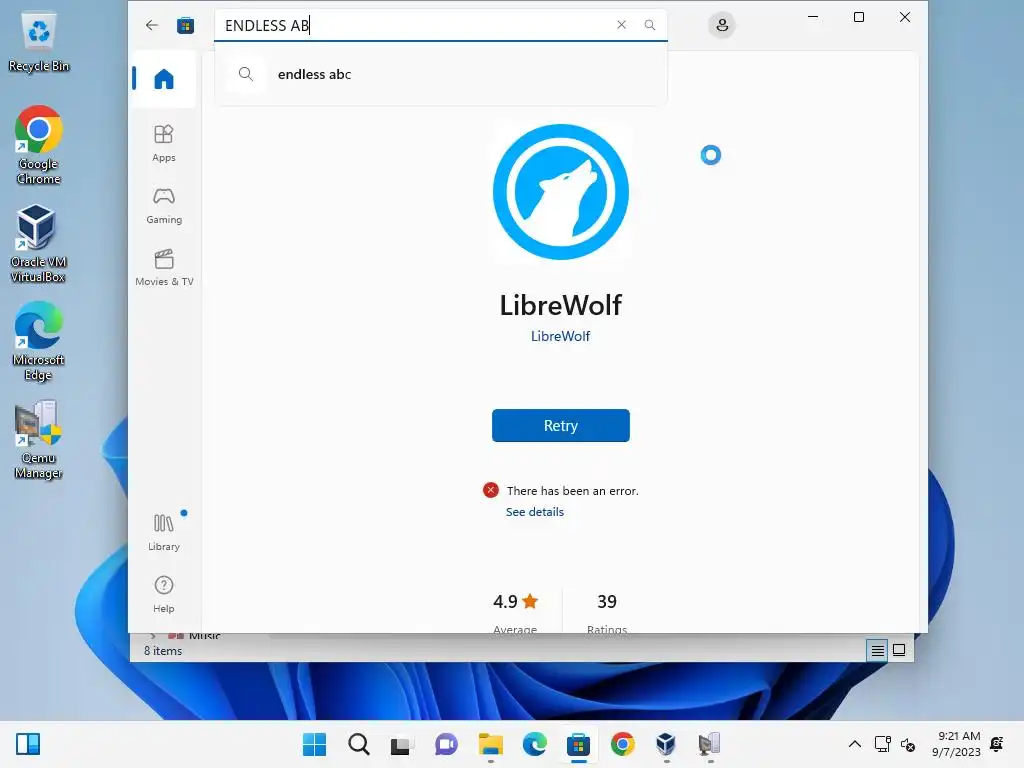Open the user account profile icon
This screenshot has width=1024, height=768.
pyautogui.click(x=722, y=25)
